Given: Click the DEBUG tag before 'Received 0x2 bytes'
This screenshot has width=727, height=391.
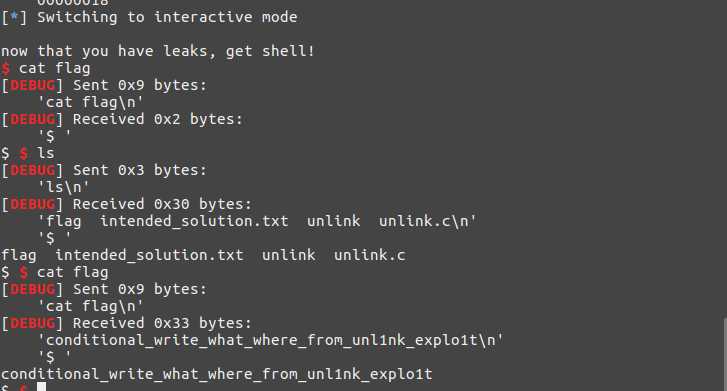Looking at the screenshot, I should [32, 119].
